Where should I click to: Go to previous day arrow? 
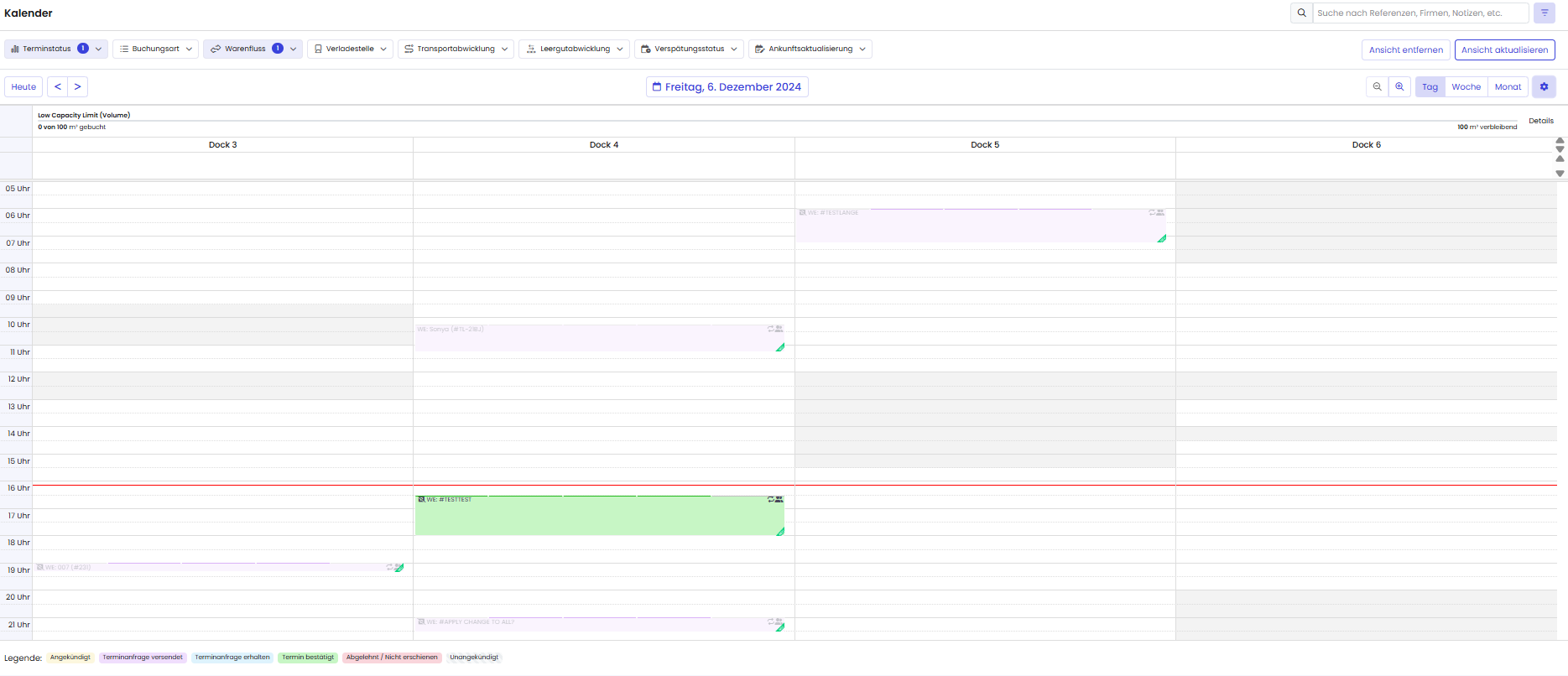(58, 87)
